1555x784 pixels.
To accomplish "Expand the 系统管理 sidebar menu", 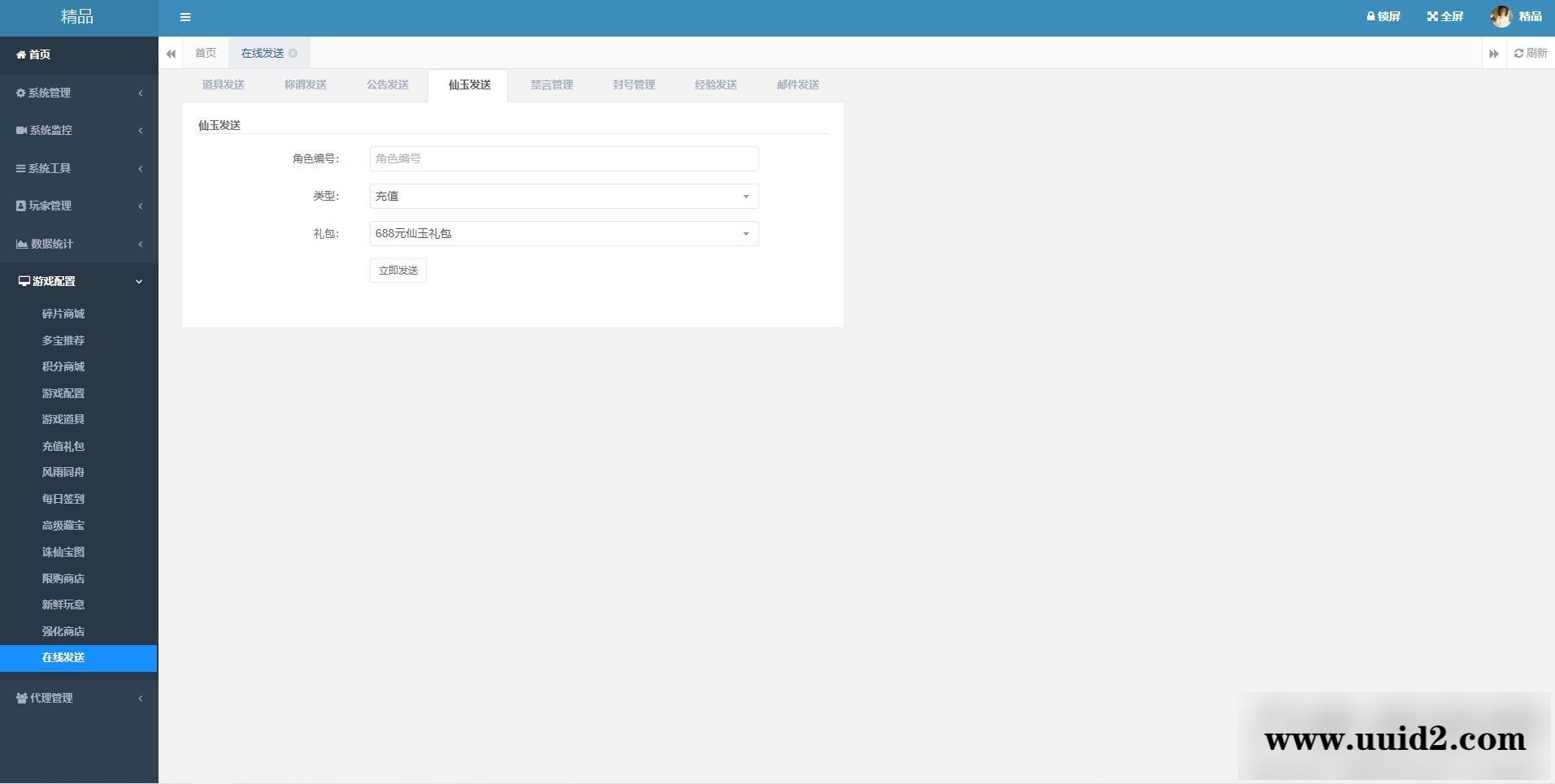I will (79, 93).
